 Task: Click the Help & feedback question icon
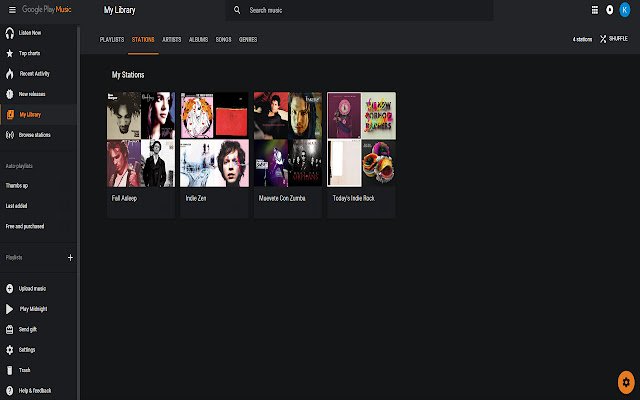(x=10, y=391)
